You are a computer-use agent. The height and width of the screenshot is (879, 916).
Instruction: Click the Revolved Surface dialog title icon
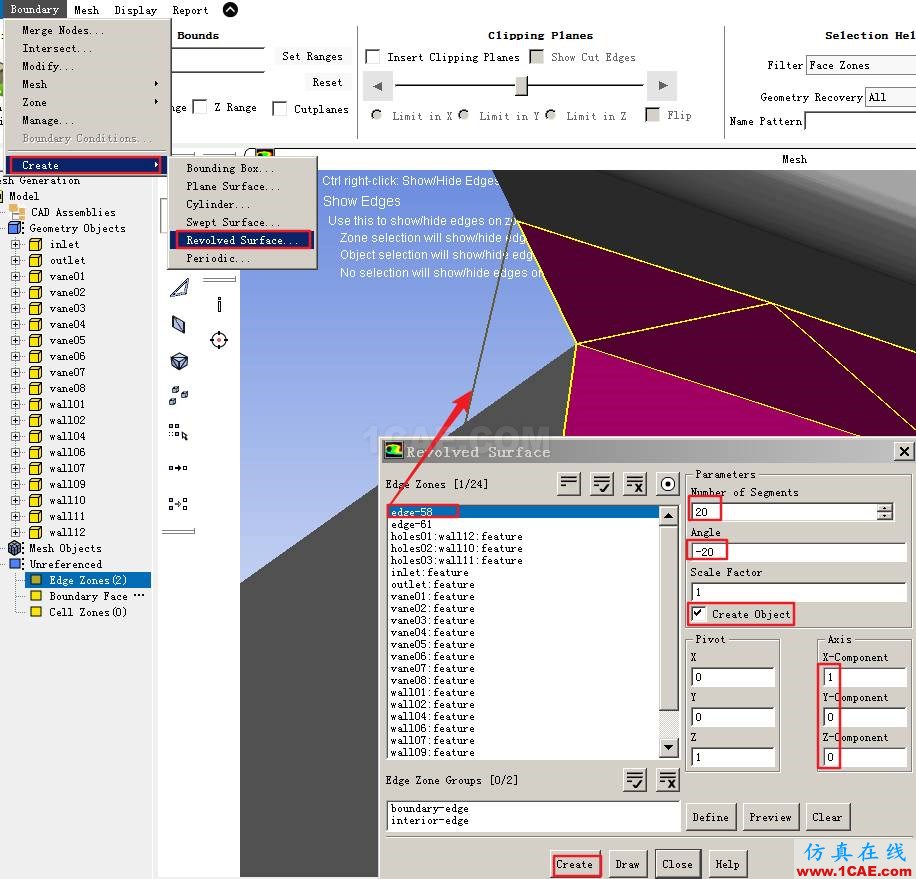click(x=393, y=451)
